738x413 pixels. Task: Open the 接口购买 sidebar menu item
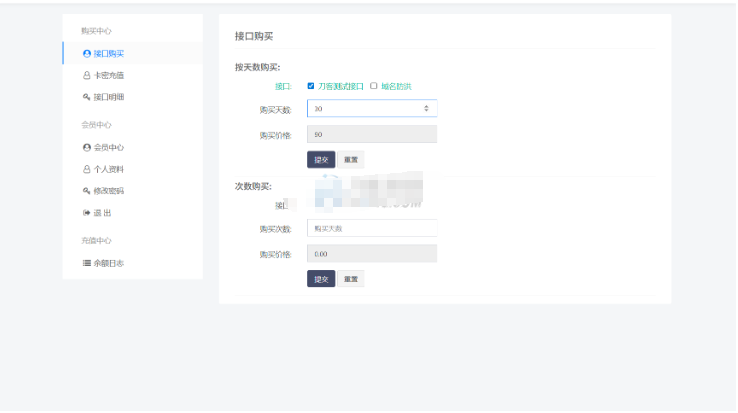click(133, 53)
